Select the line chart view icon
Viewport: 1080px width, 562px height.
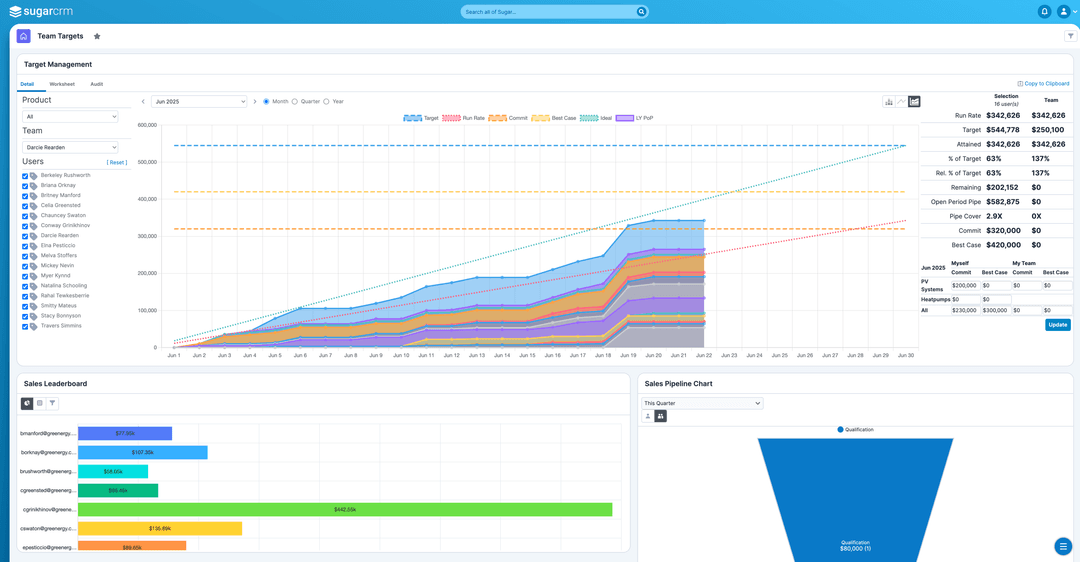click(x=901, y=101)
